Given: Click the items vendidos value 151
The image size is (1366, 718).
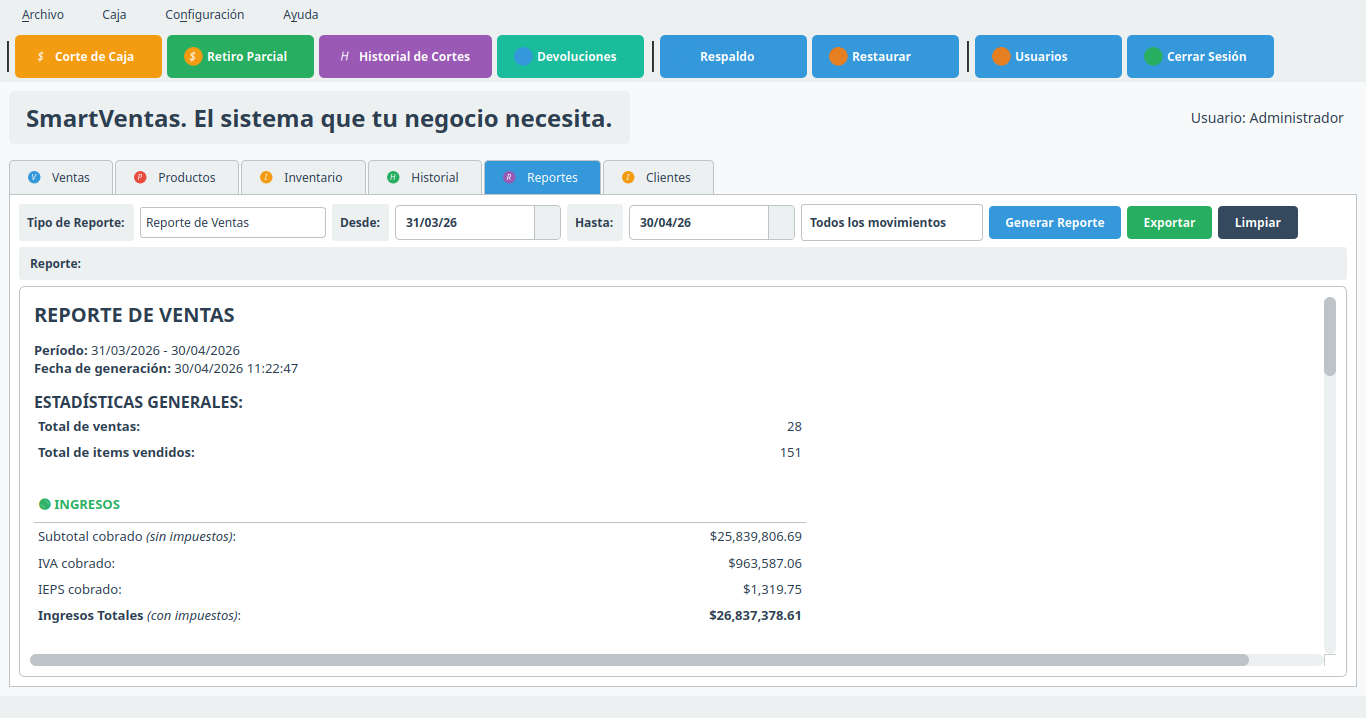Looking at the screenshot, I should 790,452.
